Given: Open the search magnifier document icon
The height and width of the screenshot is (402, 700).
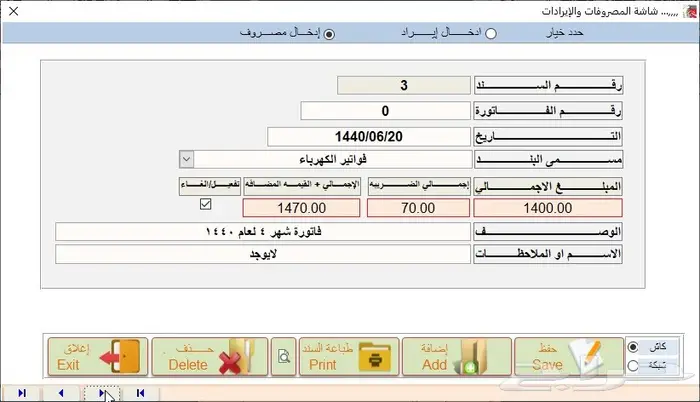Looking at the screenshot, I should pyautogui.click(x=284, y=356).
